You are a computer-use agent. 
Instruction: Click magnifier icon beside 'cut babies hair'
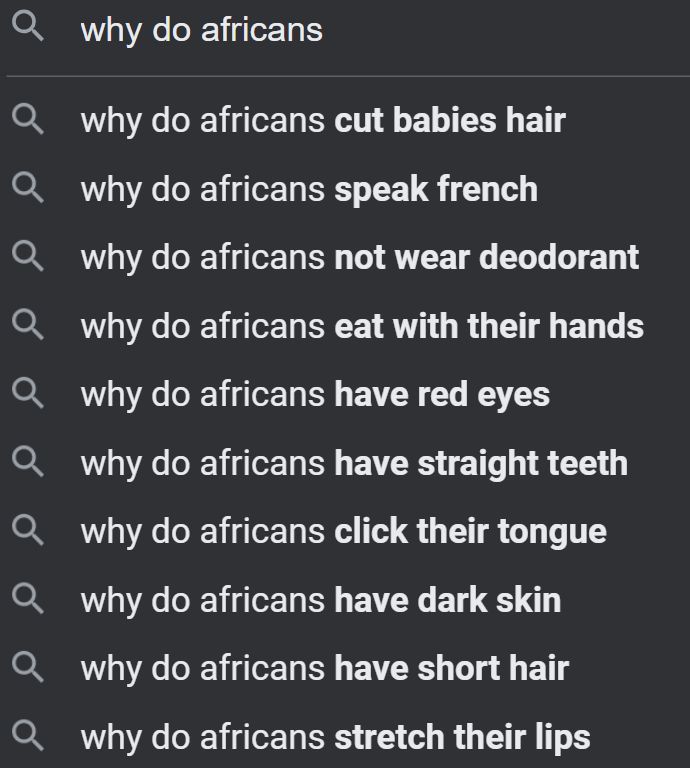[28, 119]
